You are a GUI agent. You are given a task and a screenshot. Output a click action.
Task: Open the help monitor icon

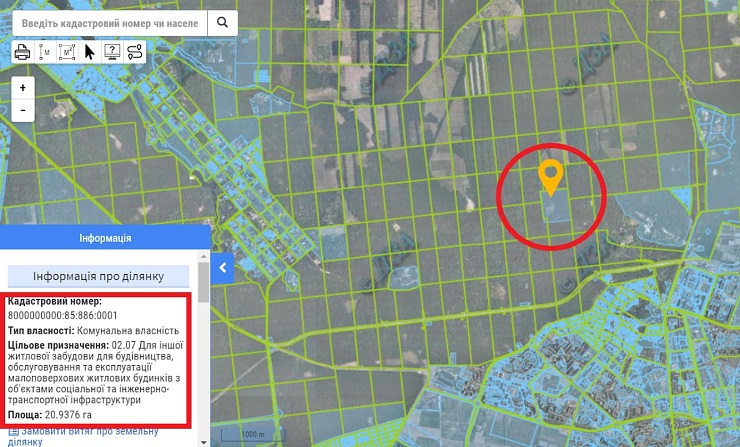[x=112, y=52]
